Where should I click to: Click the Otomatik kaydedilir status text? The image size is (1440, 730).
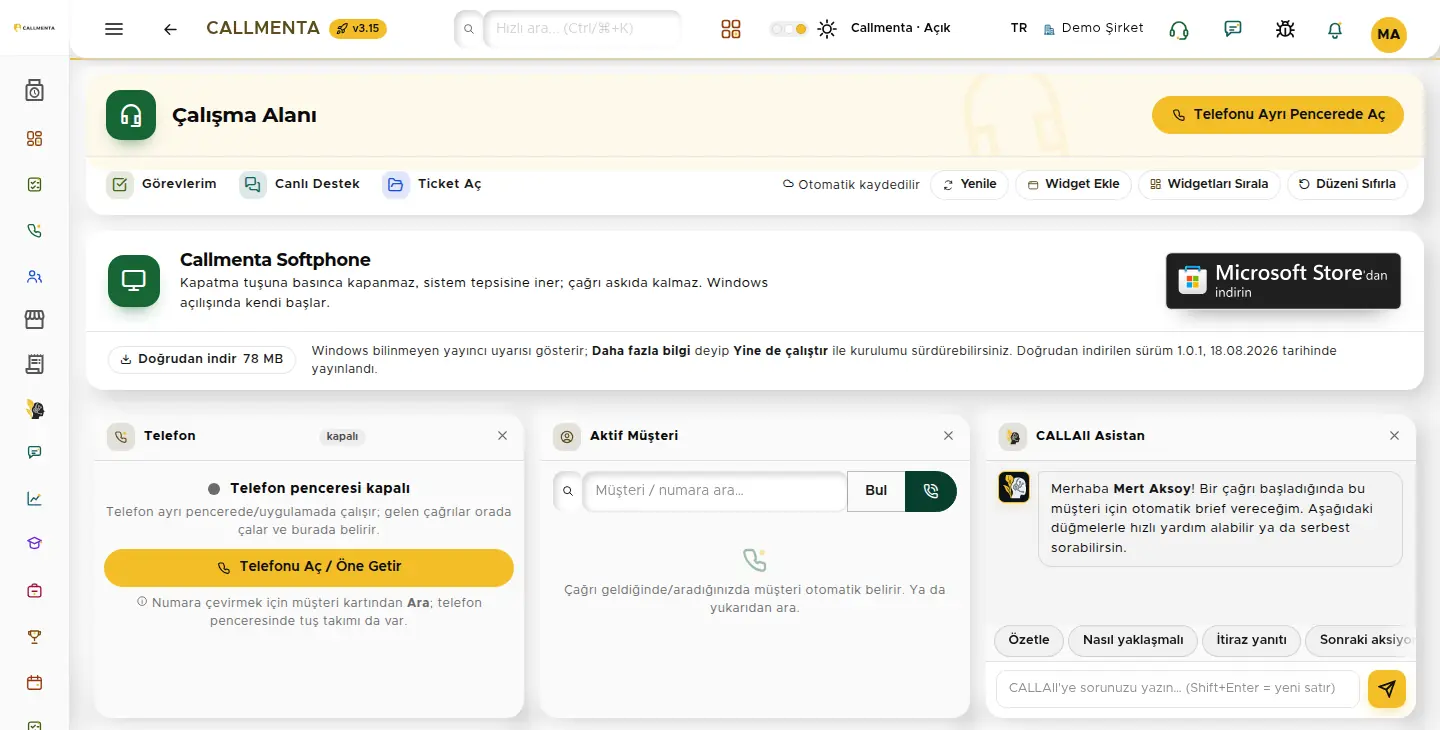(x=851, y=185)
